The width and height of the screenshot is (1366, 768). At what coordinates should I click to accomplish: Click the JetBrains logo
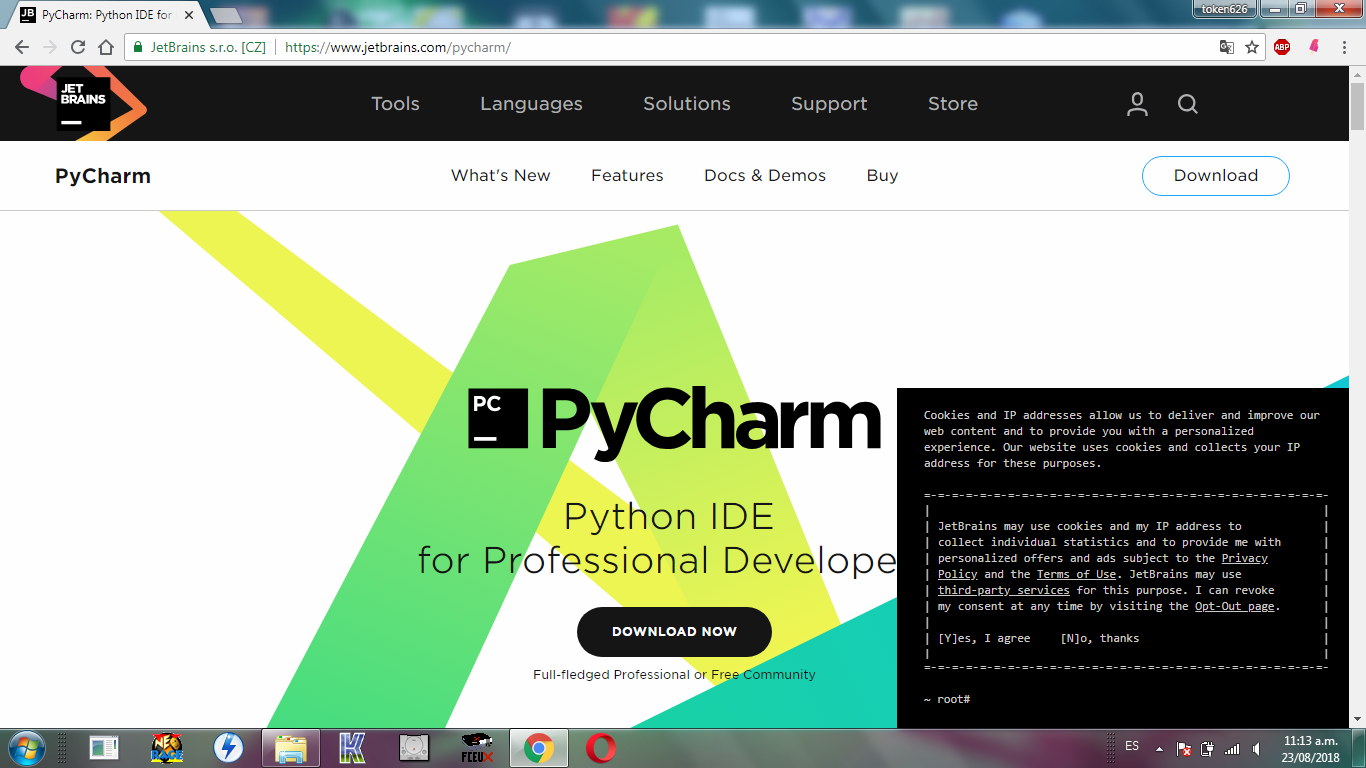coord(82,103)
